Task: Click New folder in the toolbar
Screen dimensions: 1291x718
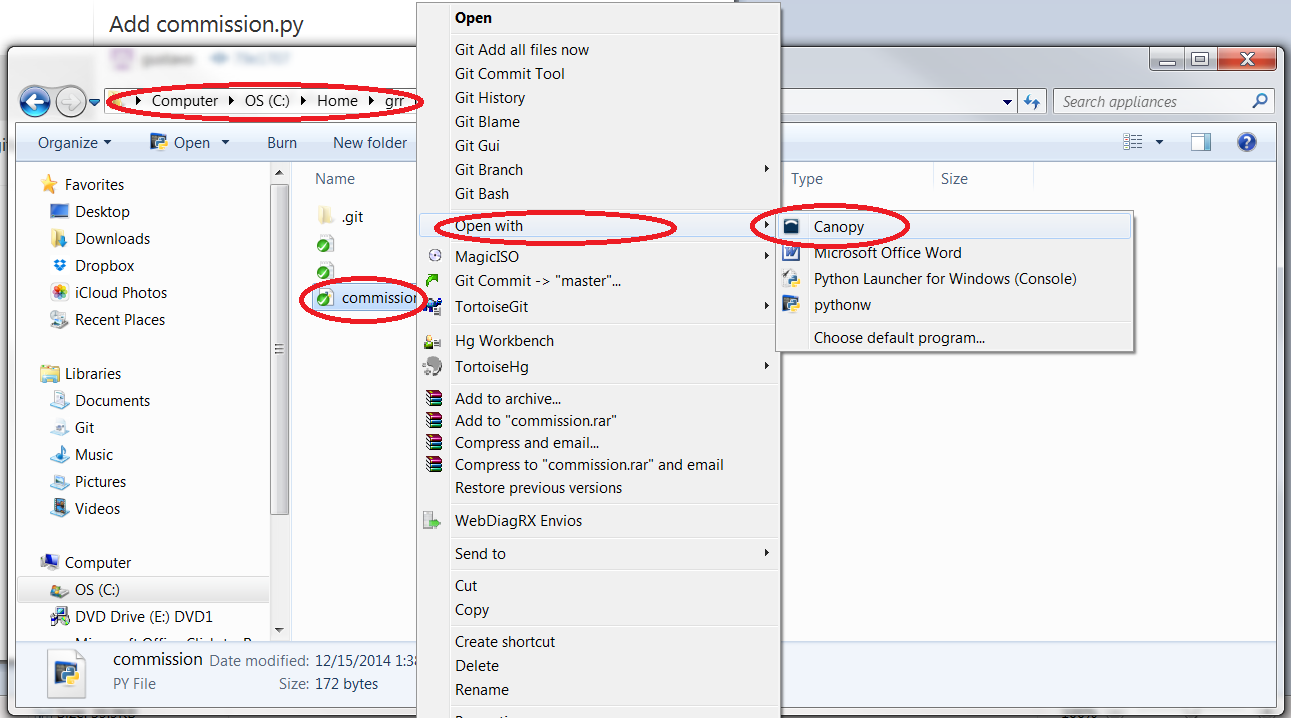Action: click(370, 143)
